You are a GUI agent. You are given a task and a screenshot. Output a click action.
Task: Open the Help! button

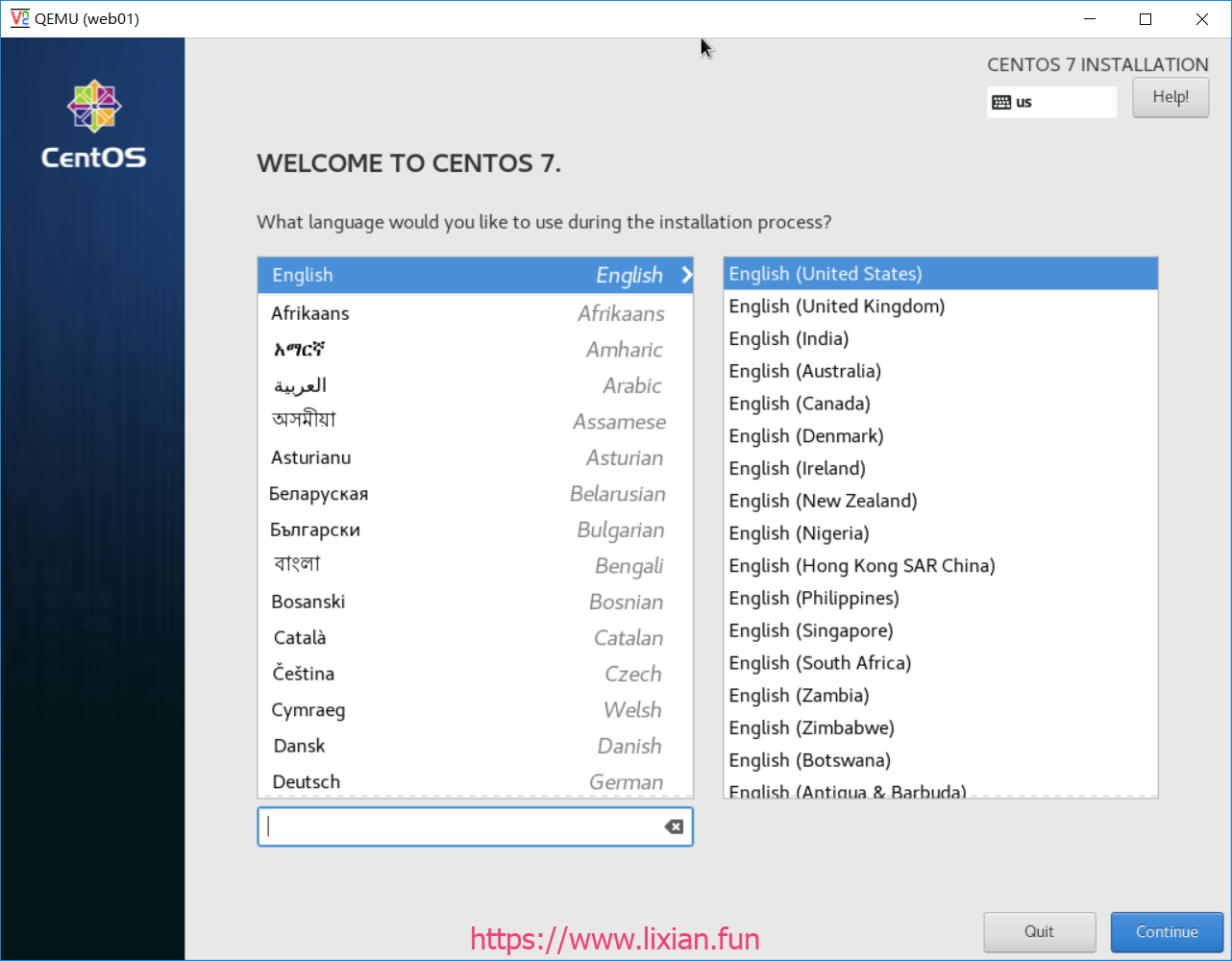[1170, 97]
